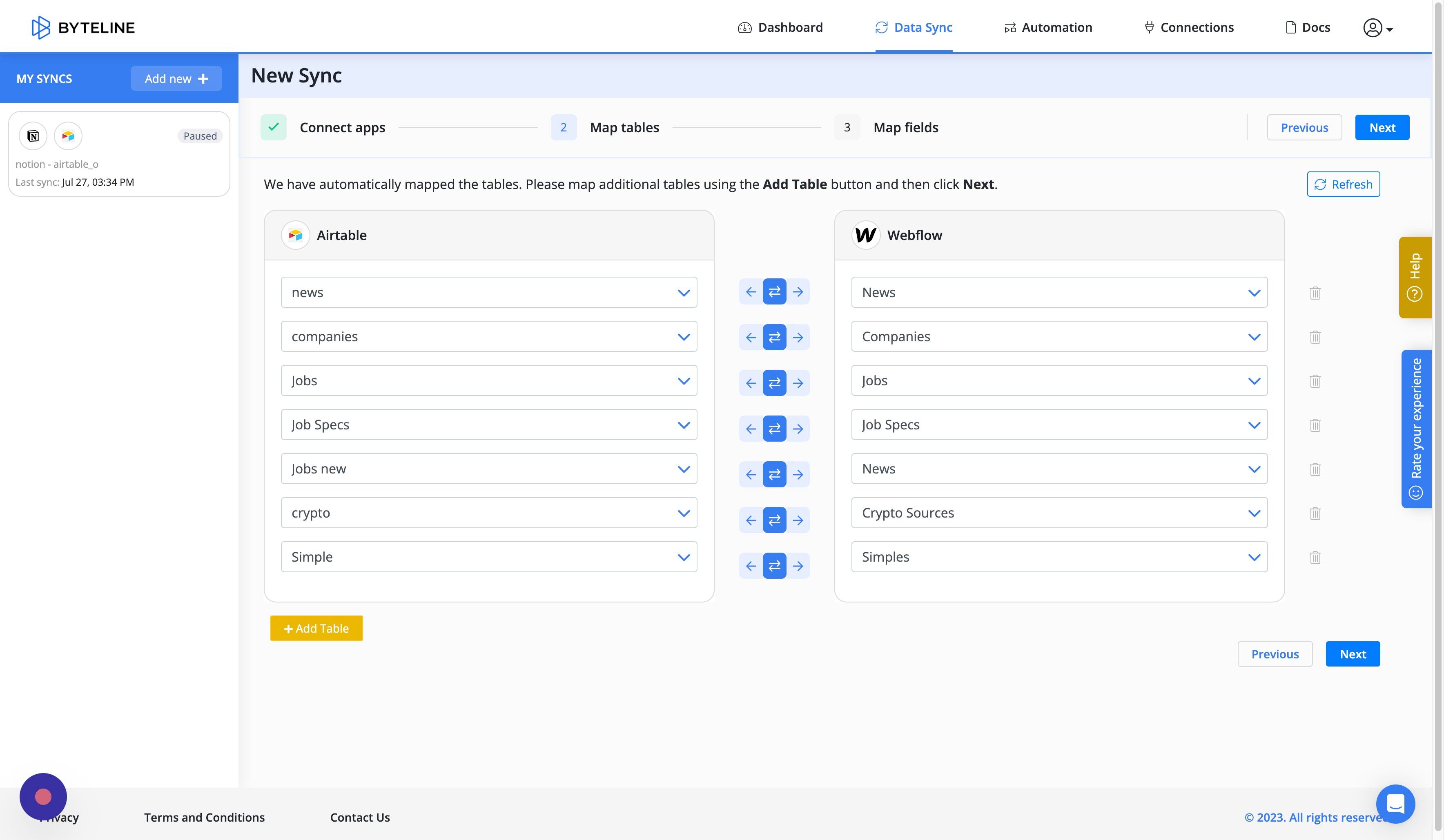
Task: Set companies row to two-way sync
Action: (774, 337)
